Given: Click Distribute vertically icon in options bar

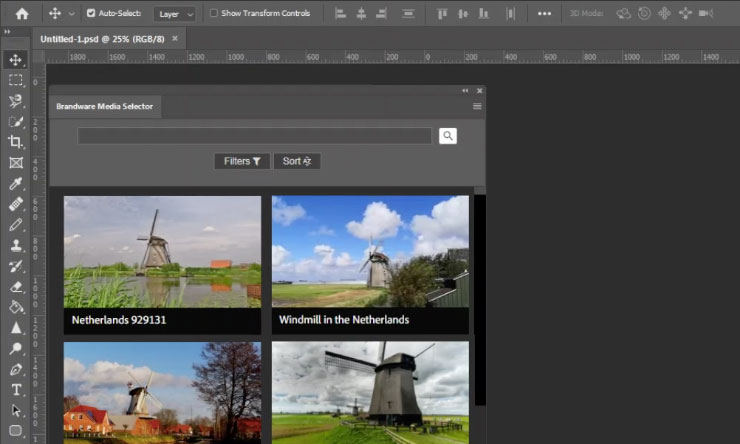Looking at the screenshot, I should 408,14.
